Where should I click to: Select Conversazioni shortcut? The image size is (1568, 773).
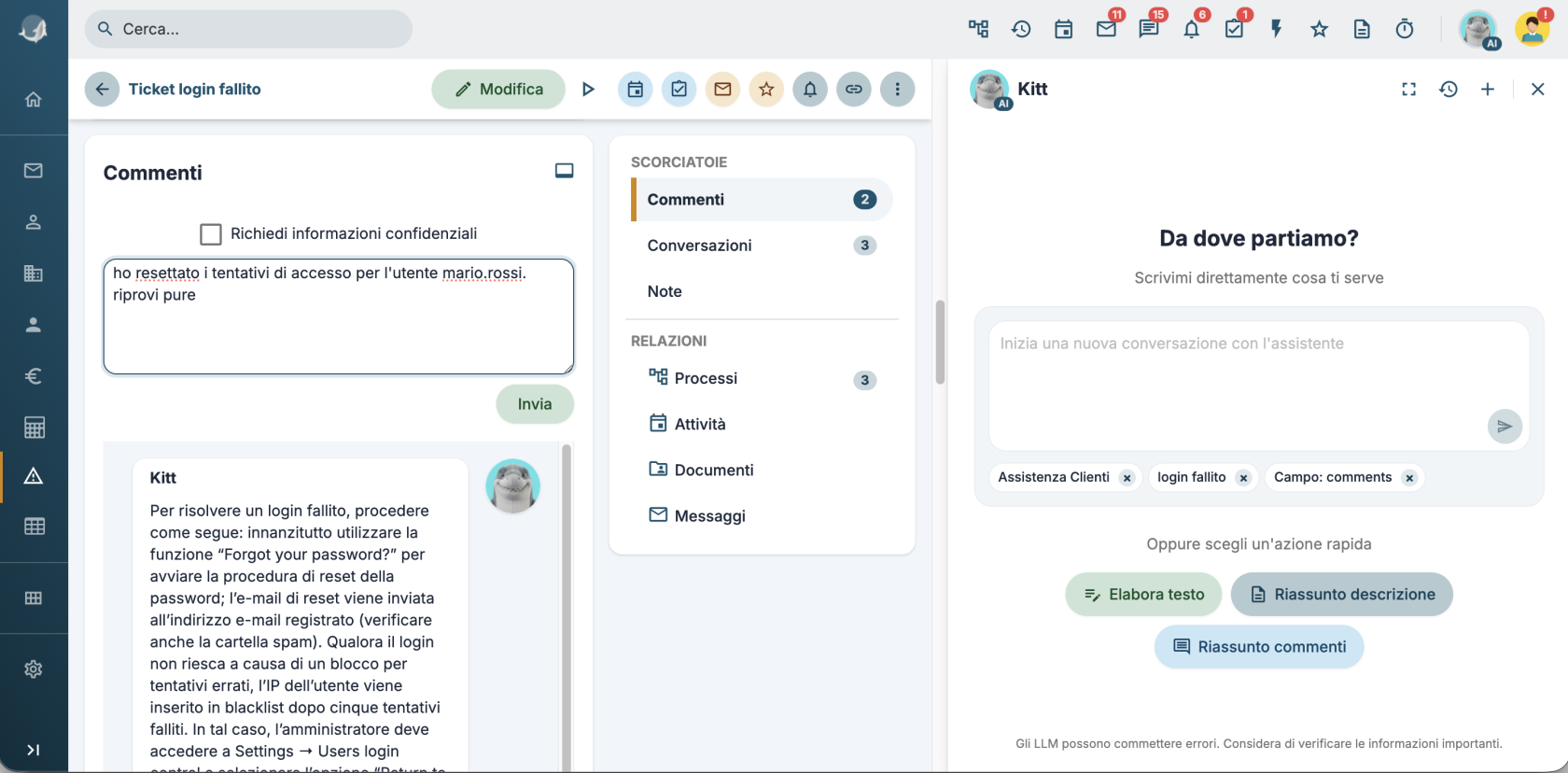(762, 246)
